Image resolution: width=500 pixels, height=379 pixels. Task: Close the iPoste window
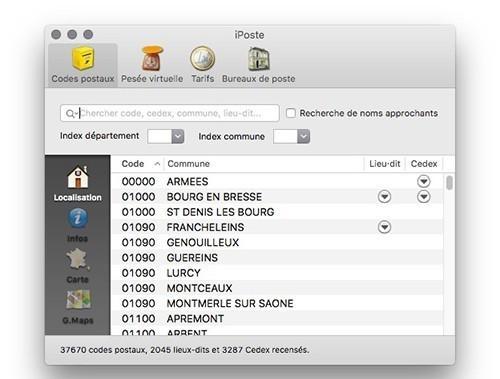coord(56,34)
